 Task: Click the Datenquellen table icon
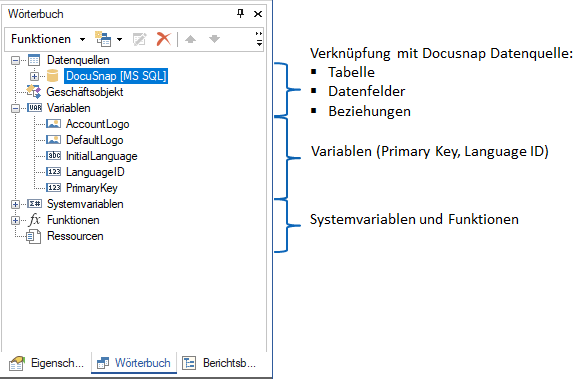tap(34, 60)
